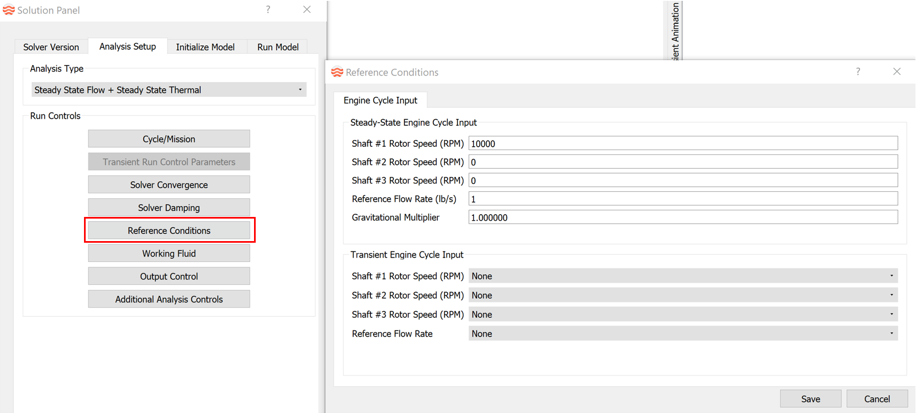Open the Working Fluid settings
The width and height of the screenshot is (917, 413).
pyautogui.click(x=169, y=254)
